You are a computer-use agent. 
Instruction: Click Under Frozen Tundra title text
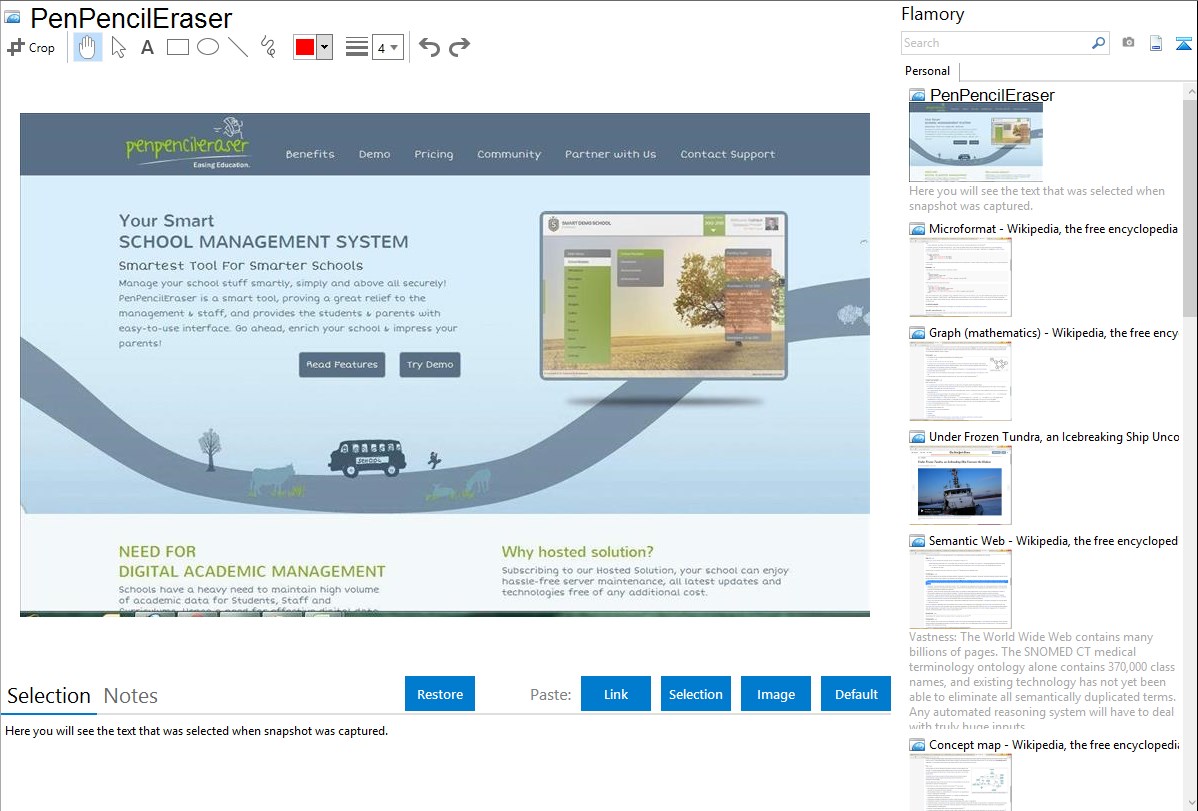[1054, 436]
